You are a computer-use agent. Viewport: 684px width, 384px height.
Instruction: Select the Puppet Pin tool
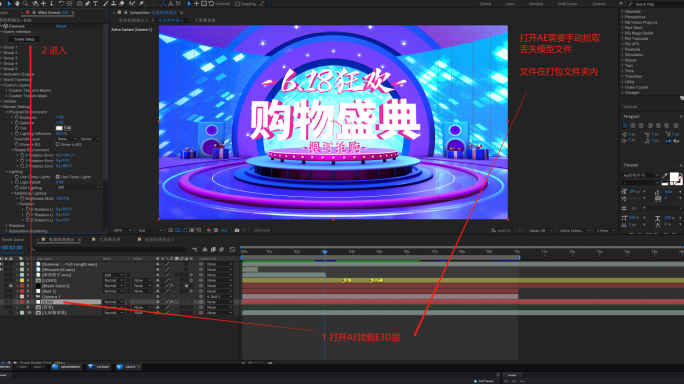click(141, 3)
